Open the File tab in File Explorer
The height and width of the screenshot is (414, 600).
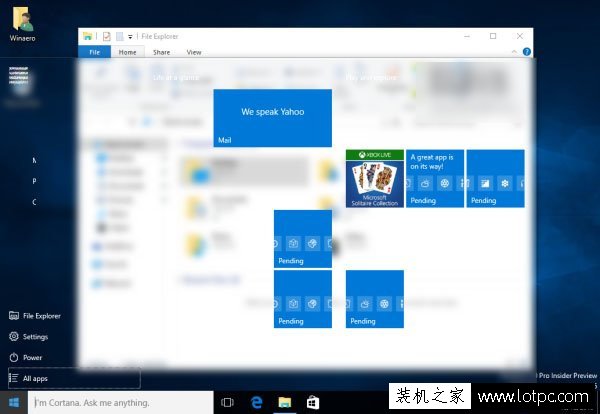(x=95, y=52)
